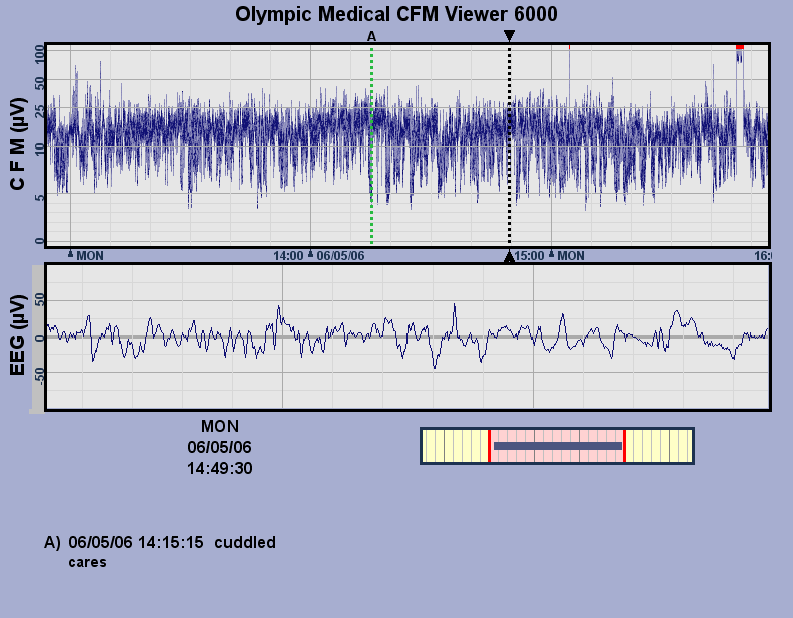Click the CFM (µV) axis label
The image size is (793, 618).
point(17,144)
